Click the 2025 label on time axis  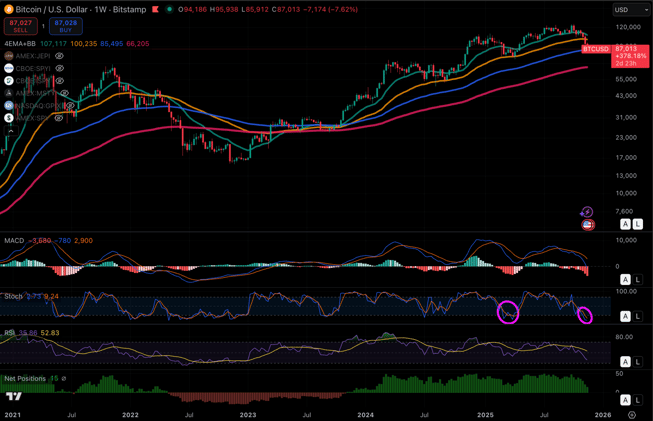tap(485, 415)
